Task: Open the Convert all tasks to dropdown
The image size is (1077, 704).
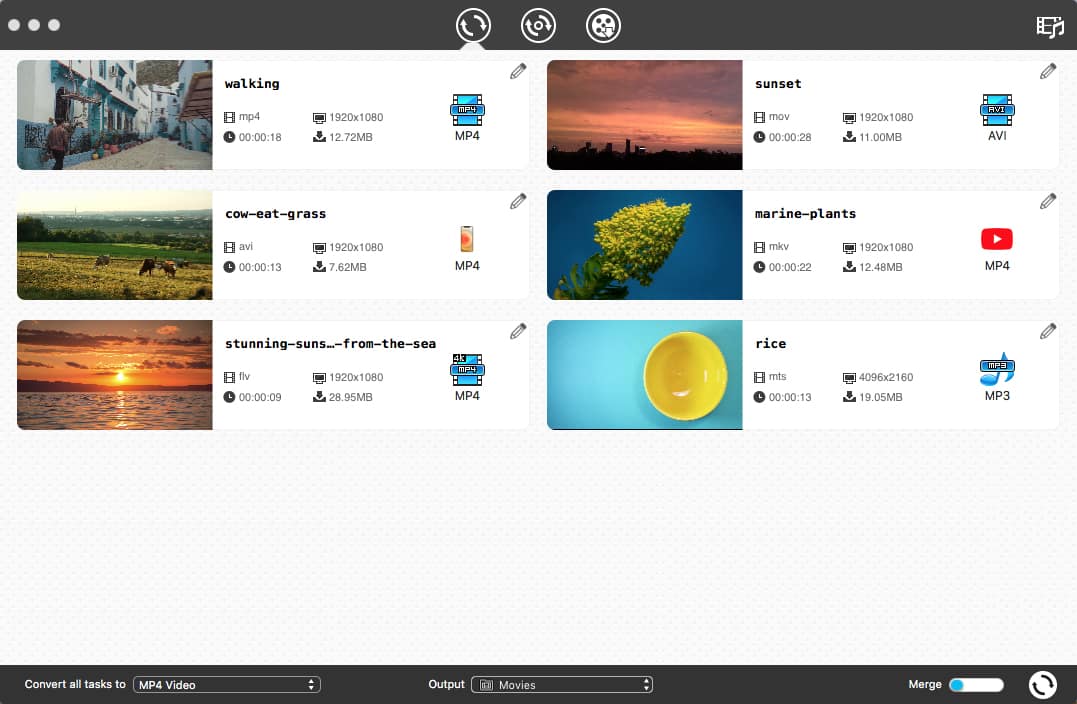Action: tap(227, 685)
